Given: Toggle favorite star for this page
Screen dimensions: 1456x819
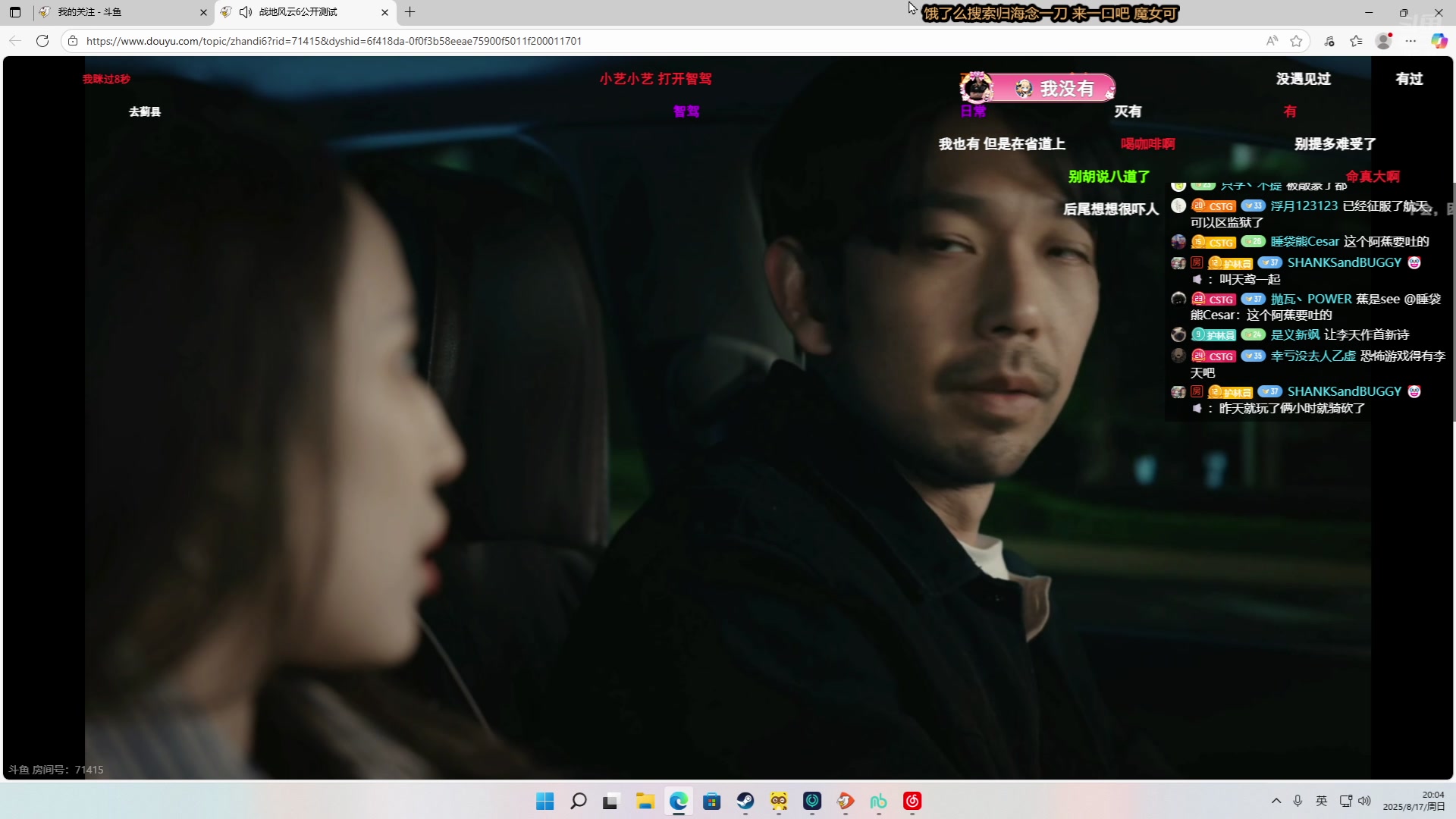Looking at the screenshot, I should 1297,41.
